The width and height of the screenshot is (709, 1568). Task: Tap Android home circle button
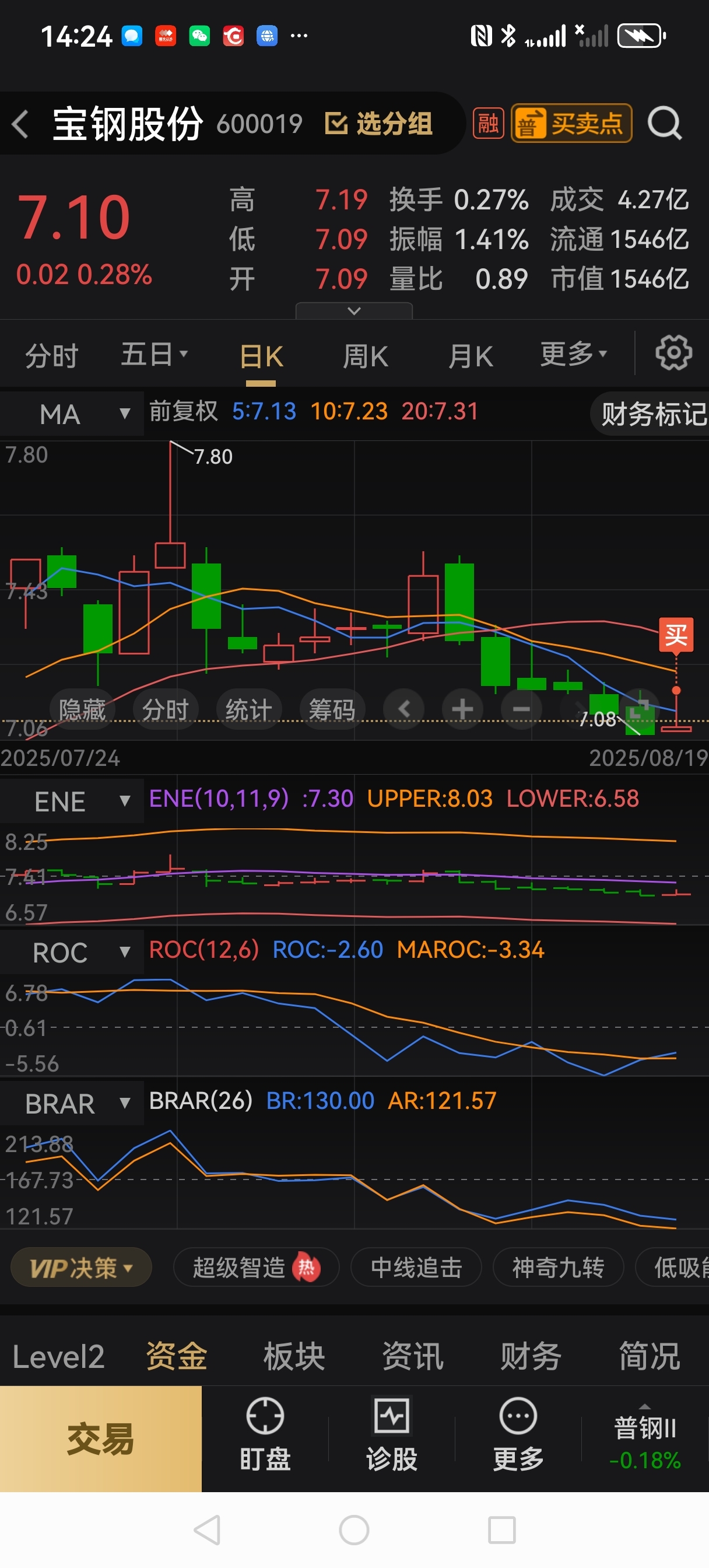point(354,1530)
